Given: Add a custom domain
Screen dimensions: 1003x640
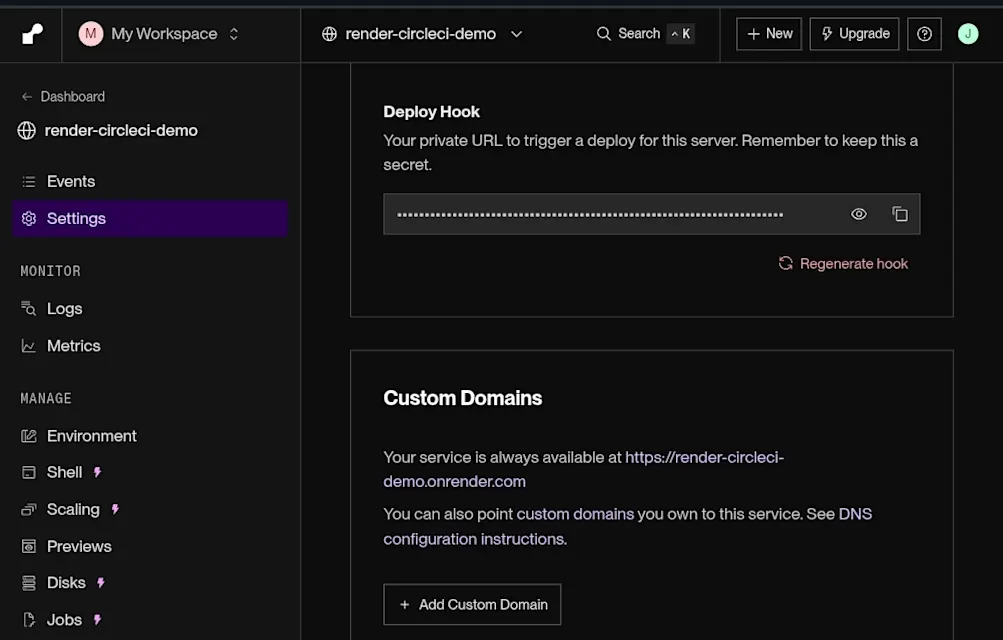Looking at the screenshot, I should pyautogui.click(x=471, y=604).
